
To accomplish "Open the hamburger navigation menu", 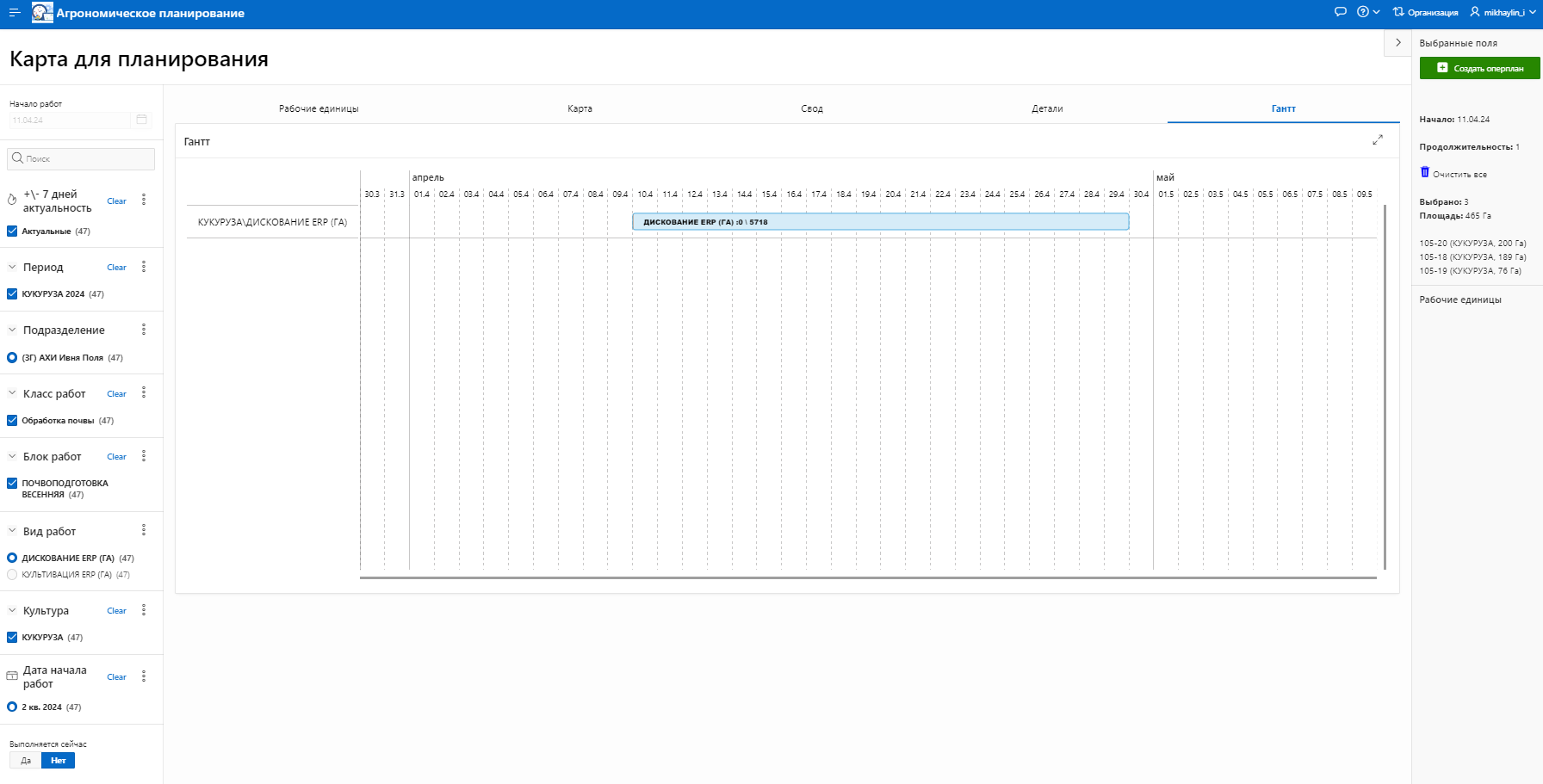I will [x=15, y=13].
